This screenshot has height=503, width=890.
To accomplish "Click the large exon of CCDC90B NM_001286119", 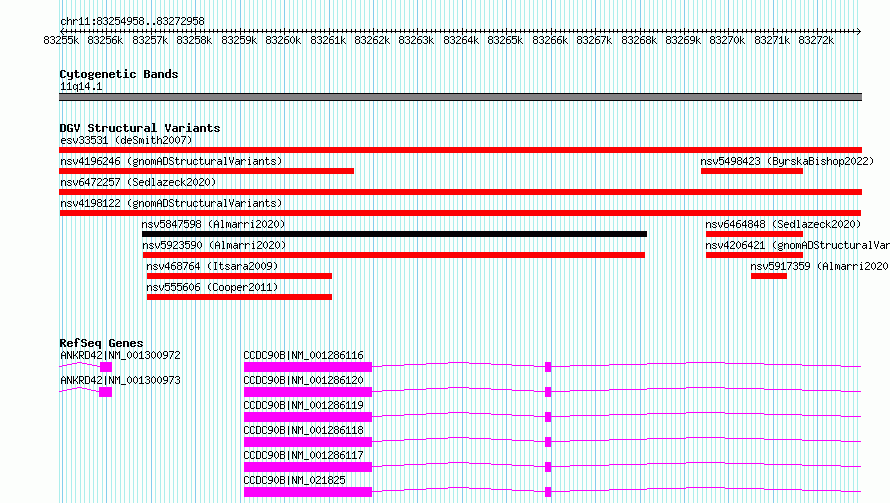I will (308, 417).
